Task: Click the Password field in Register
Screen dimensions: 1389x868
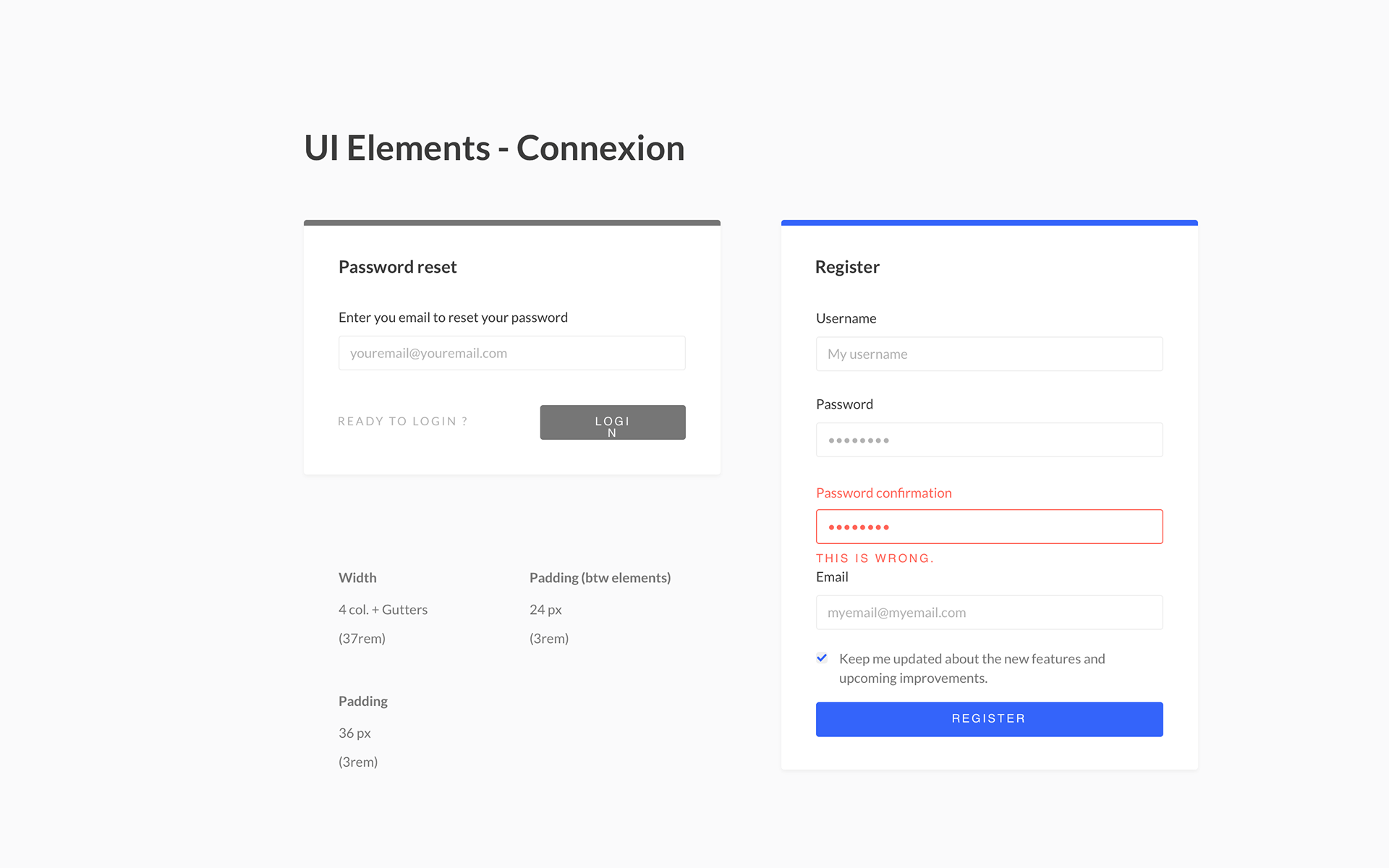Action: [989, 440]
